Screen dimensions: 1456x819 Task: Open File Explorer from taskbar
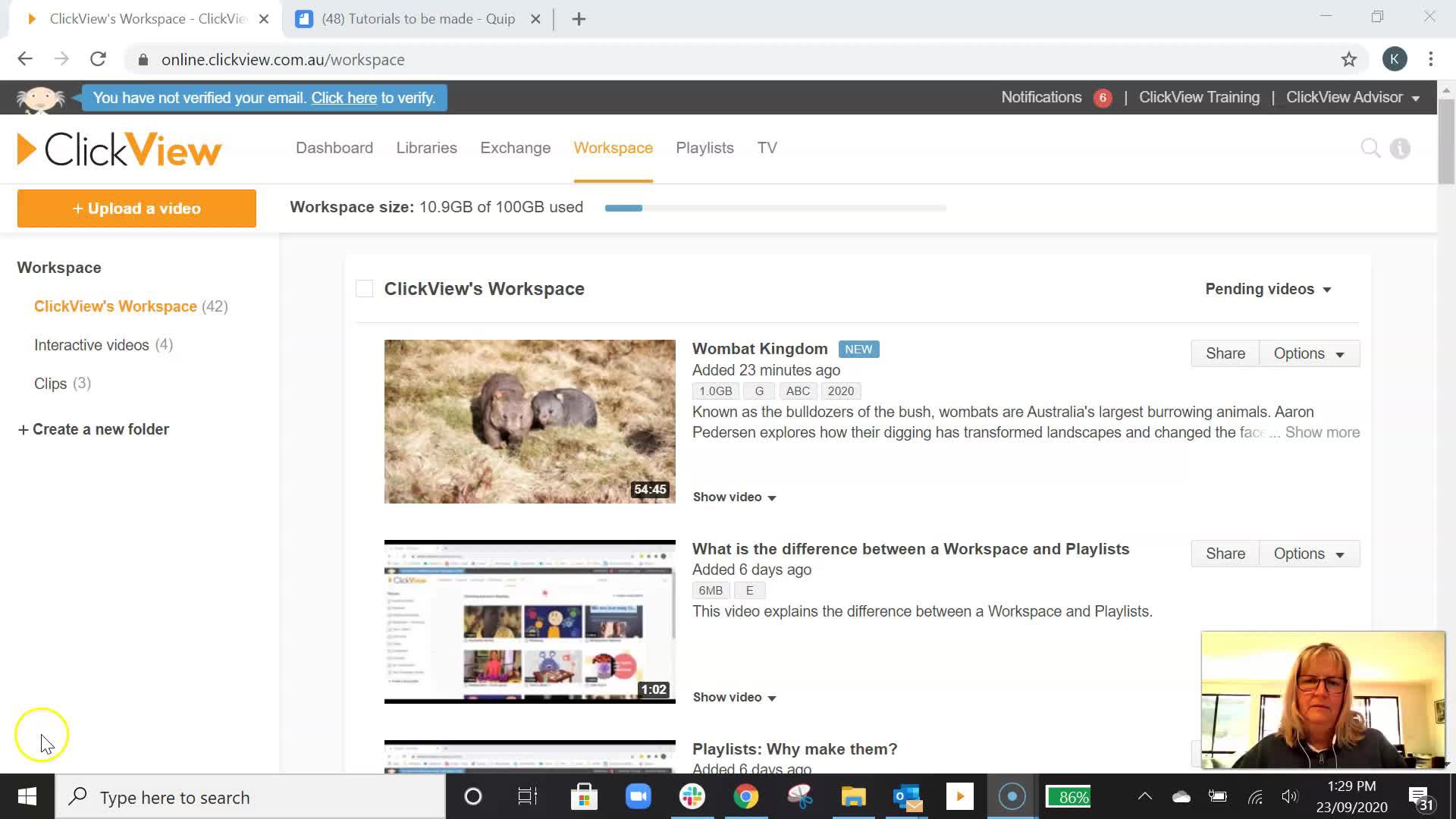[x=853, y=797]
